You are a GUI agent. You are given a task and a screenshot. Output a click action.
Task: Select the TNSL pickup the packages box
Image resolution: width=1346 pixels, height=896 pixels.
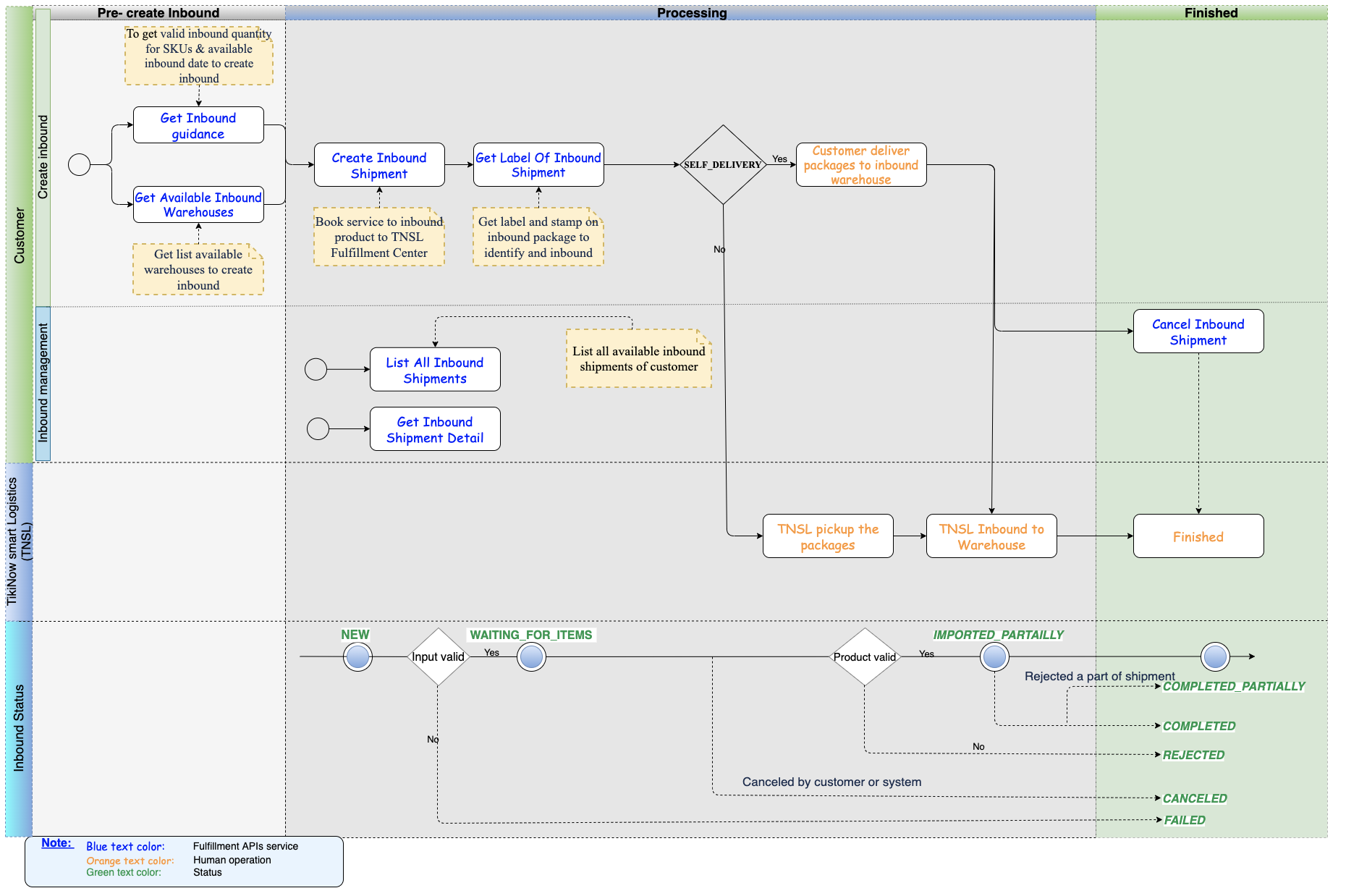pyautogui.click(x=828, y=536)
